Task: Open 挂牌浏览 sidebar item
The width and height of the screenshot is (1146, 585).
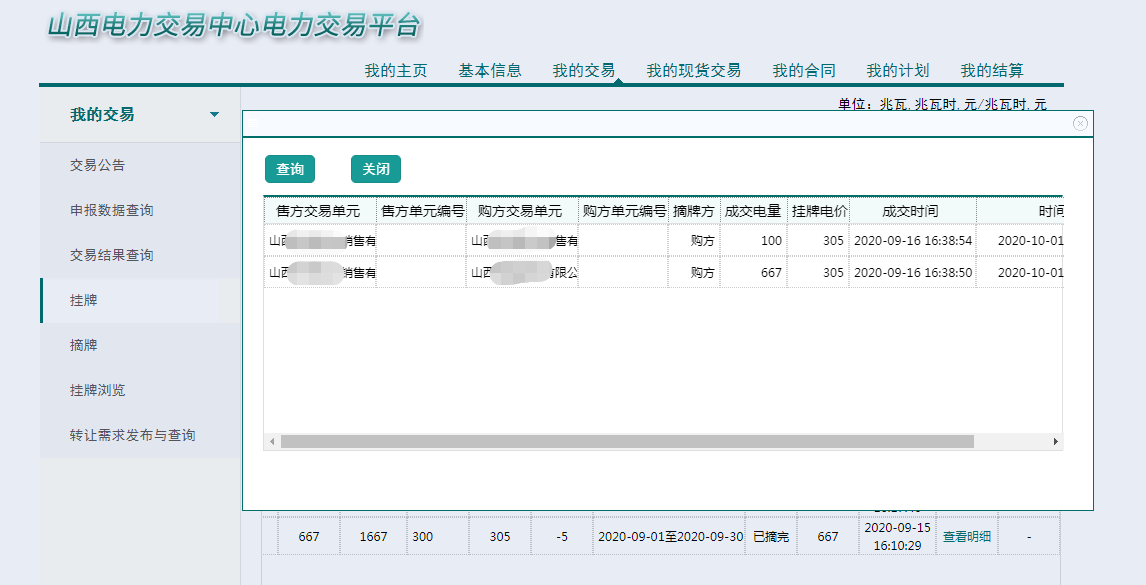Action: point(98,390)
